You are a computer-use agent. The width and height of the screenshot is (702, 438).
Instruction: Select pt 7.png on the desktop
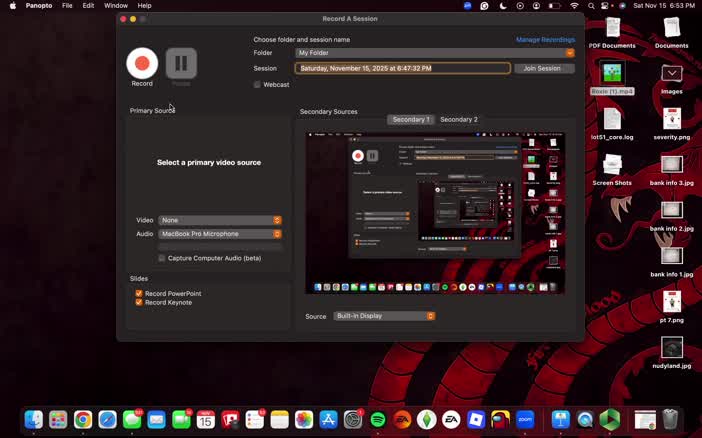pyautogui.click(x=672, y=306)
